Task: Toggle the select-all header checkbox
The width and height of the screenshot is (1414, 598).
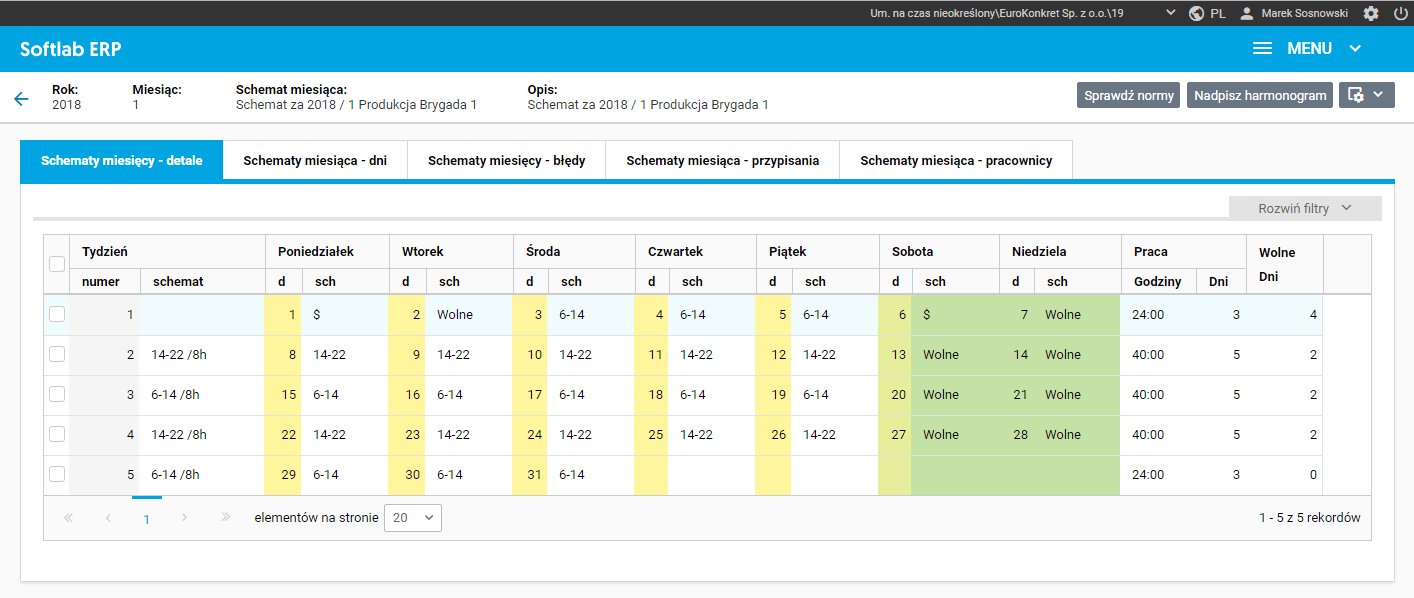Action: (57, 264)
